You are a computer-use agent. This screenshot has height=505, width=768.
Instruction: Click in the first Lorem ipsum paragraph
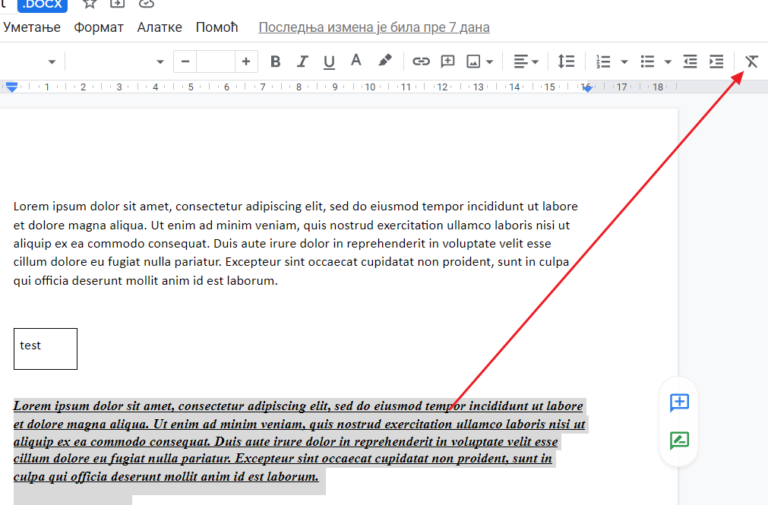(296, 243)
